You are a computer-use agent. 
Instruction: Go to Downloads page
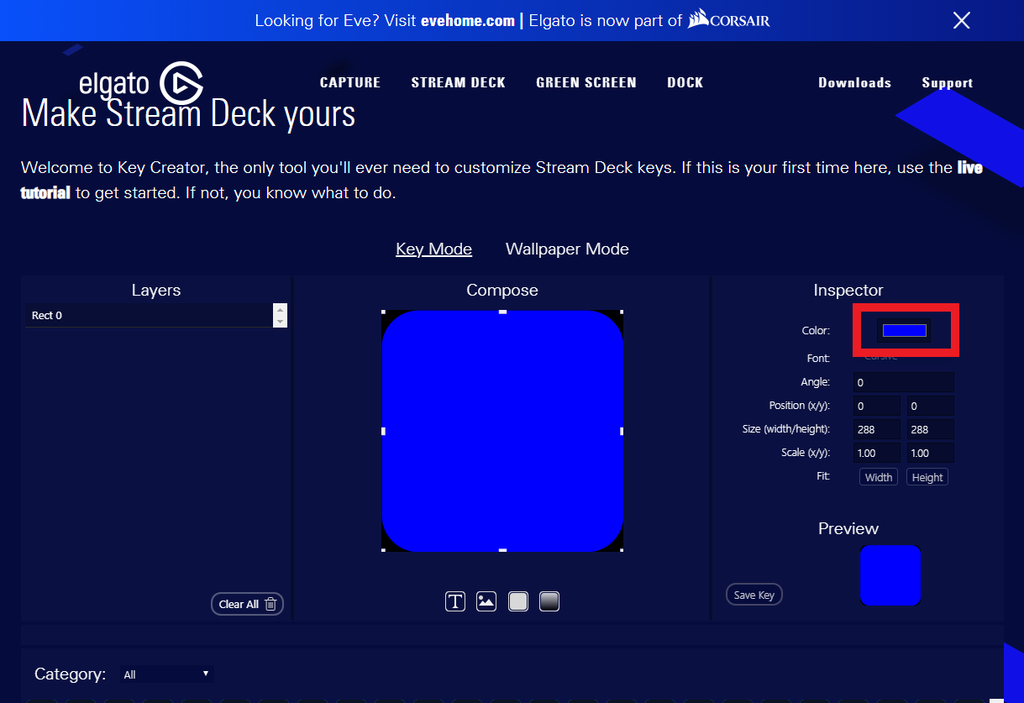click(x=855, y=82)
